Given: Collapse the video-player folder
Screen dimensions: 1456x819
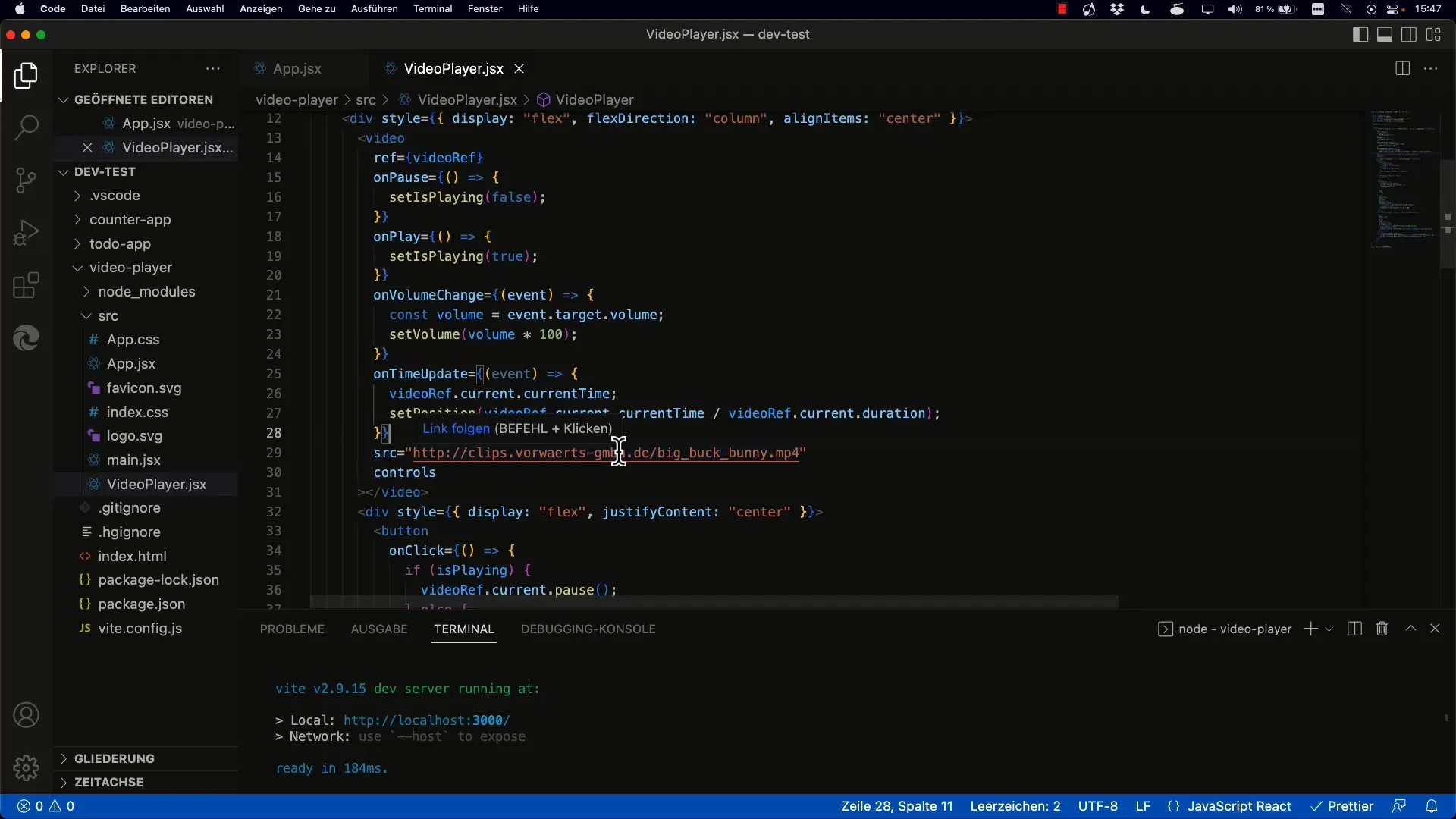Looking at the screenshot, I should point(130,268).
